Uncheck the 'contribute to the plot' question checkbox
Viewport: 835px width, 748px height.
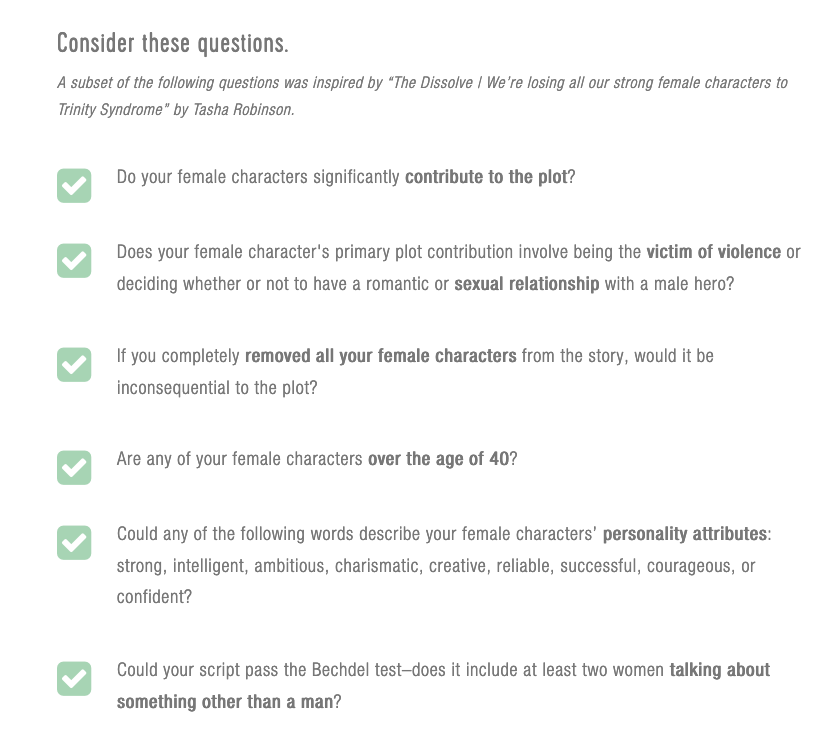coord(74,185)
